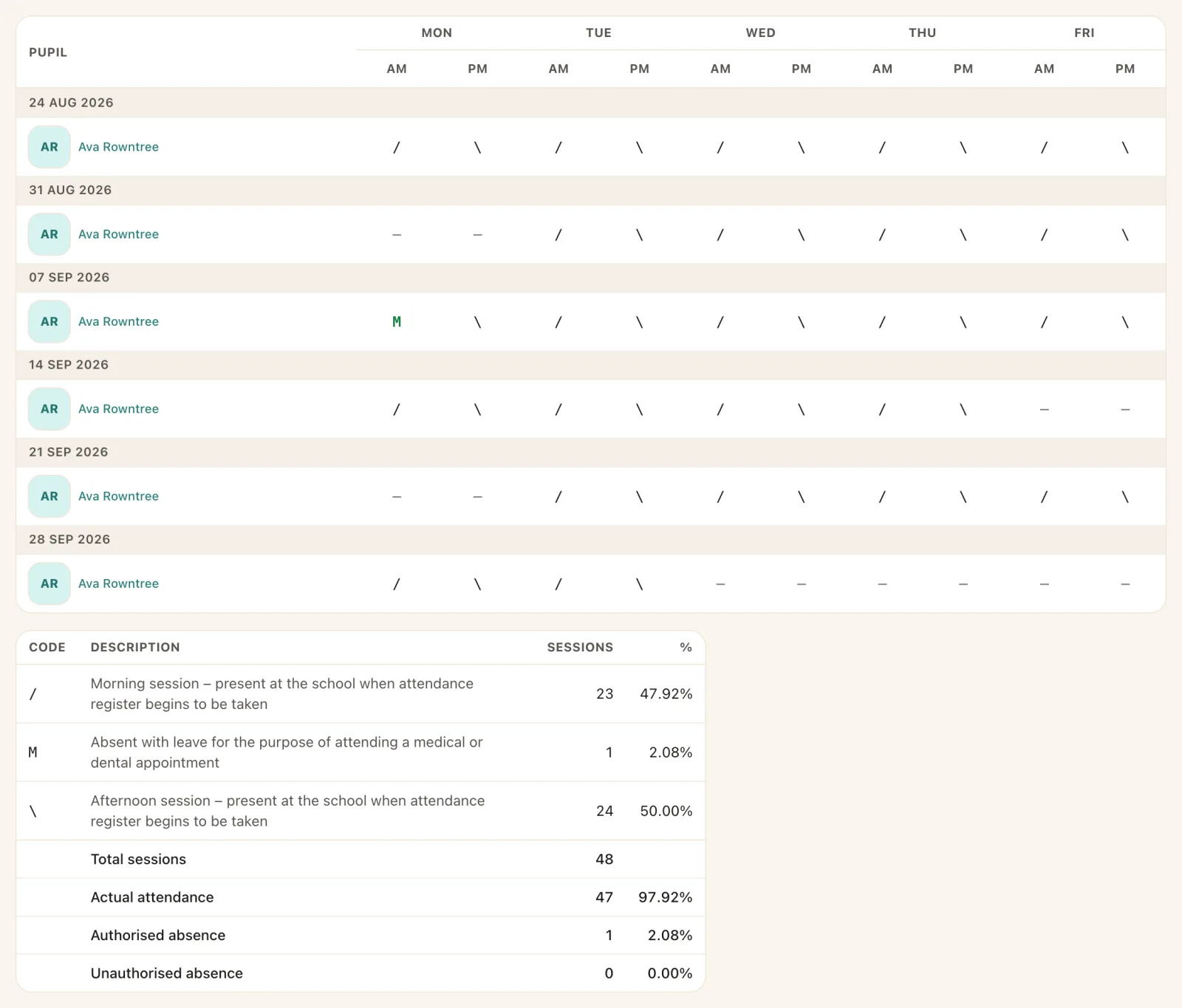Select the WED day column header
This screenshot has width=1182, height=1008.
(761, 32)
